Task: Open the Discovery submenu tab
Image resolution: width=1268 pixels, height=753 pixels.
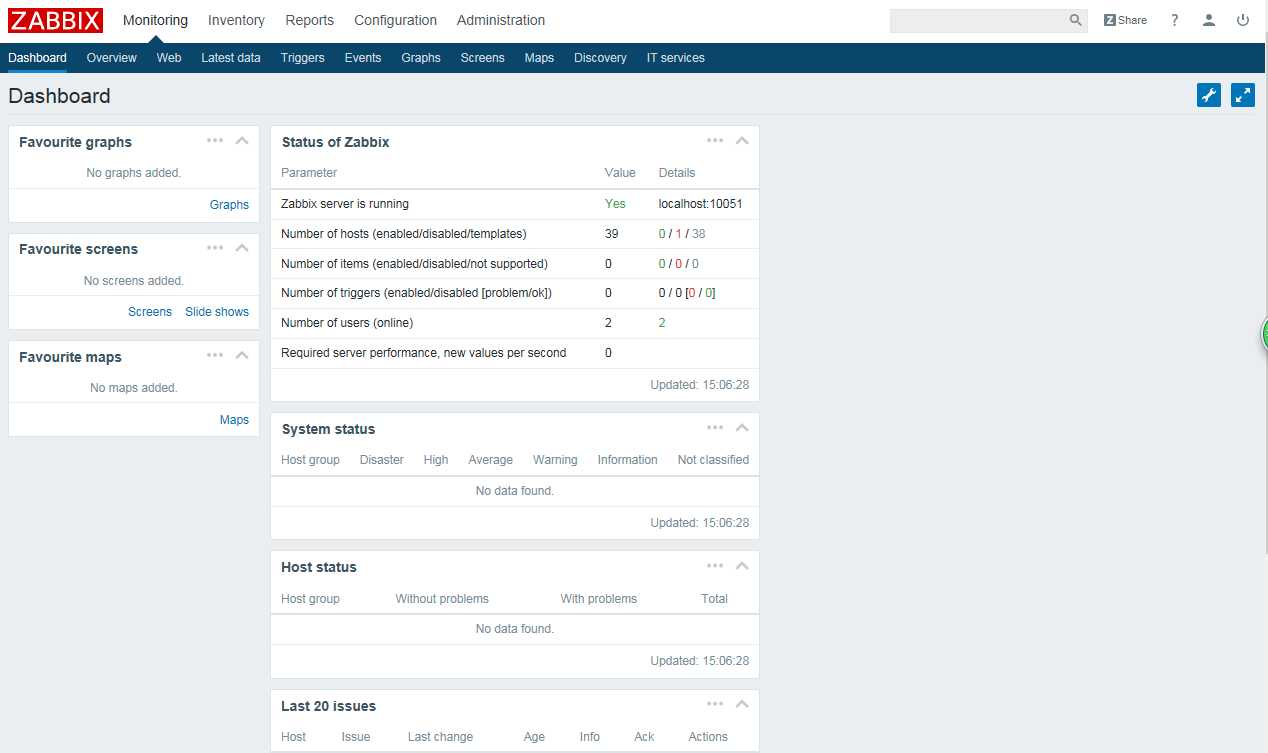Action: [x=600, y=58]
